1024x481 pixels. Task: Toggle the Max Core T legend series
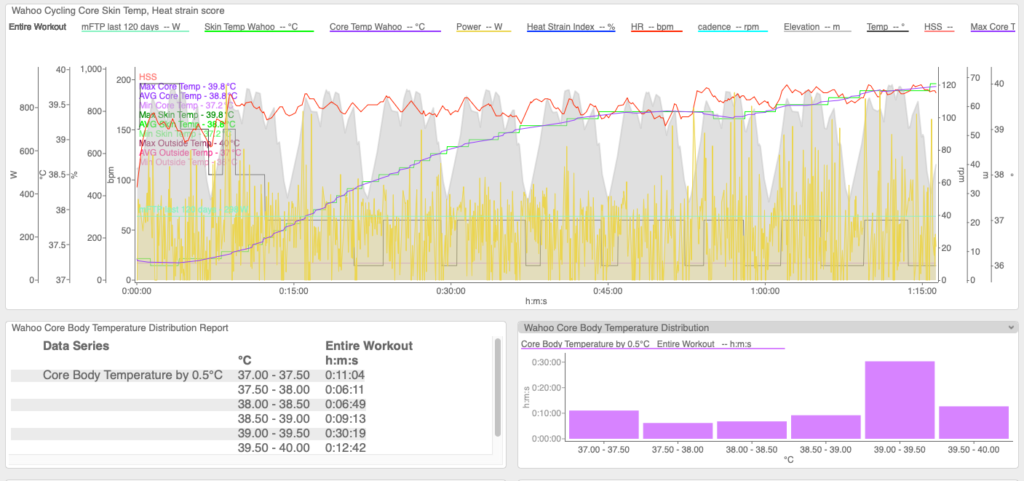coord(993,27)
